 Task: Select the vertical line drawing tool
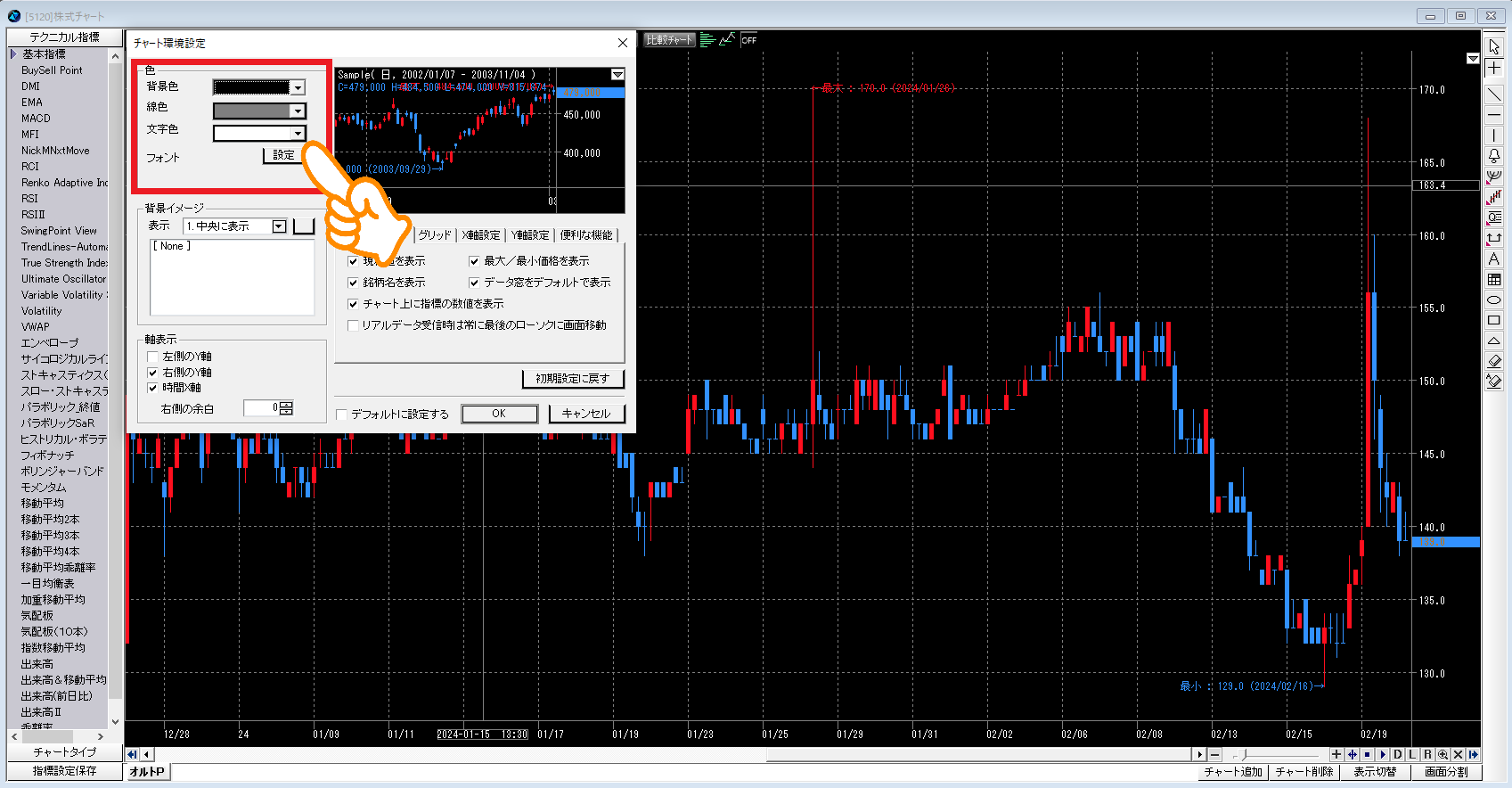click(x=1494, y=135)
